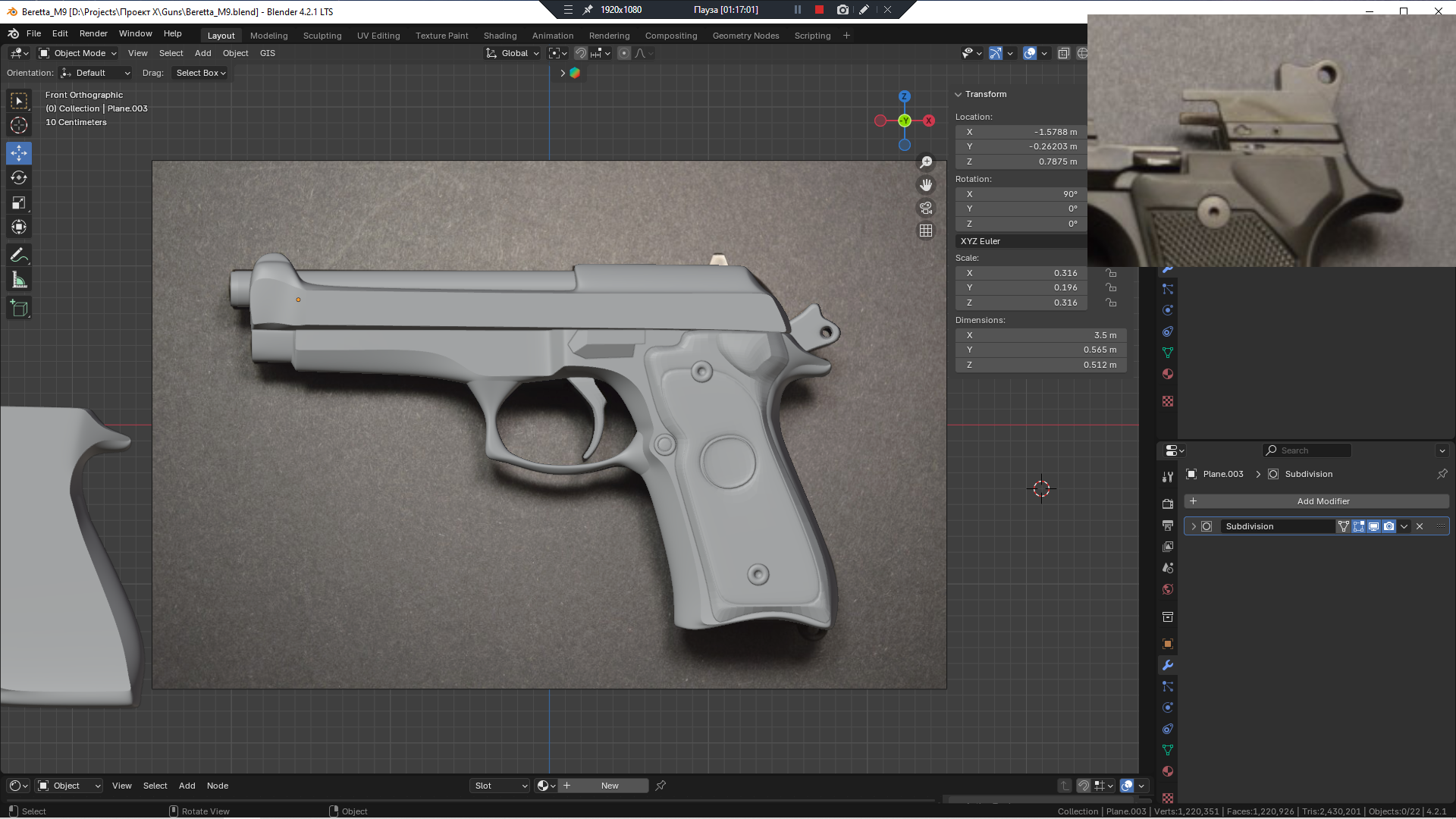Toggle X-Ray mode in viewport header
The image size is (1456, 819).
(1064, 53)
